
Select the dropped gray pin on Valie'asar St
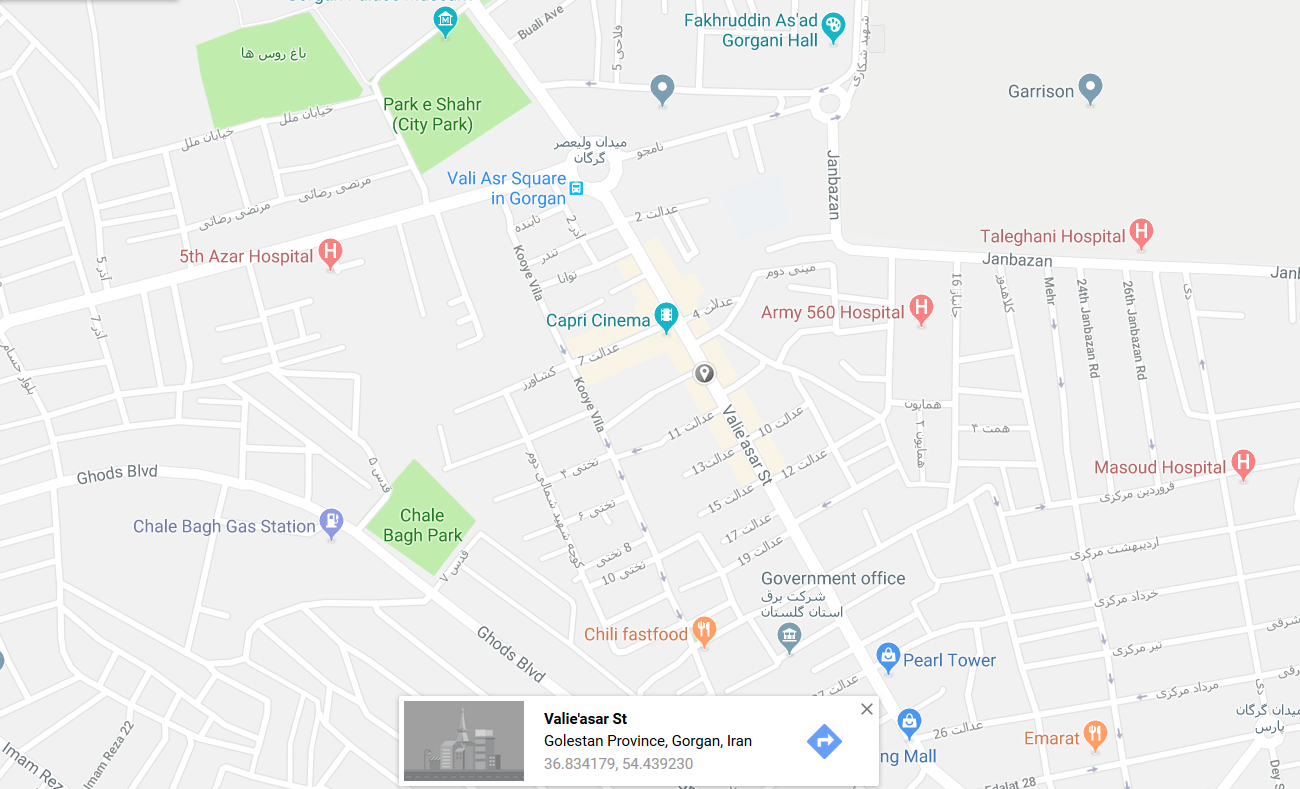pos(704,374)
